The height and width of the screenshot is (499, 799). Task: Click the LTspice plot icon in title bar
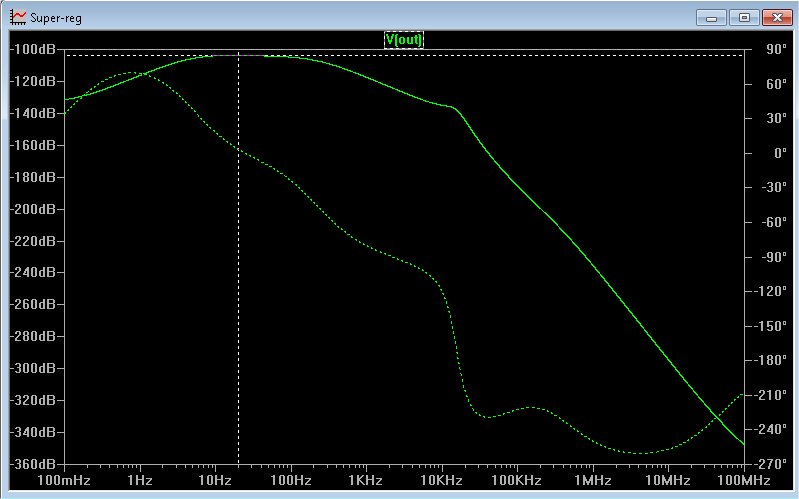(17, 17)
